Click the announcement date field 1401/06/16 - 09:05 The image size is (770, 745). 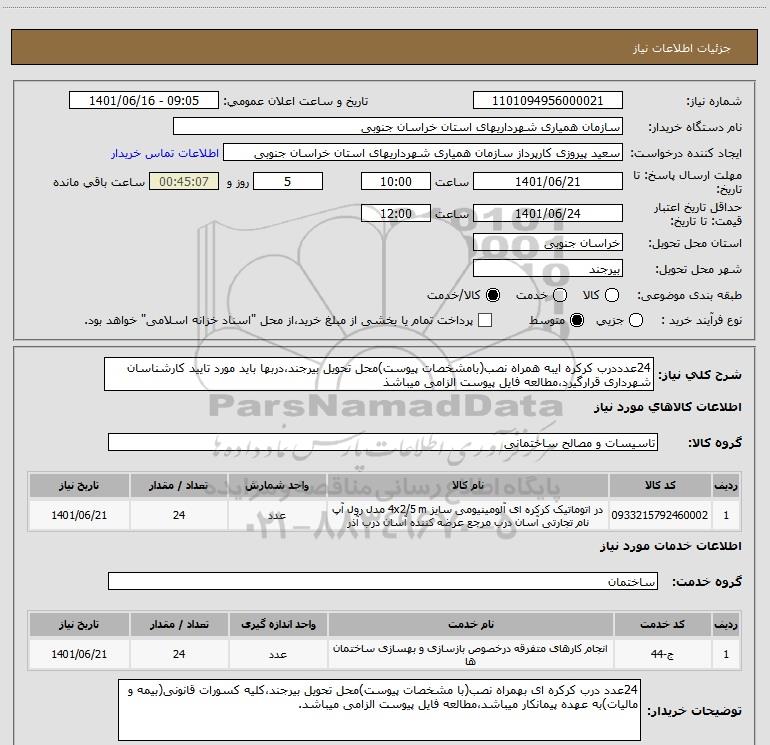point(144,101)
